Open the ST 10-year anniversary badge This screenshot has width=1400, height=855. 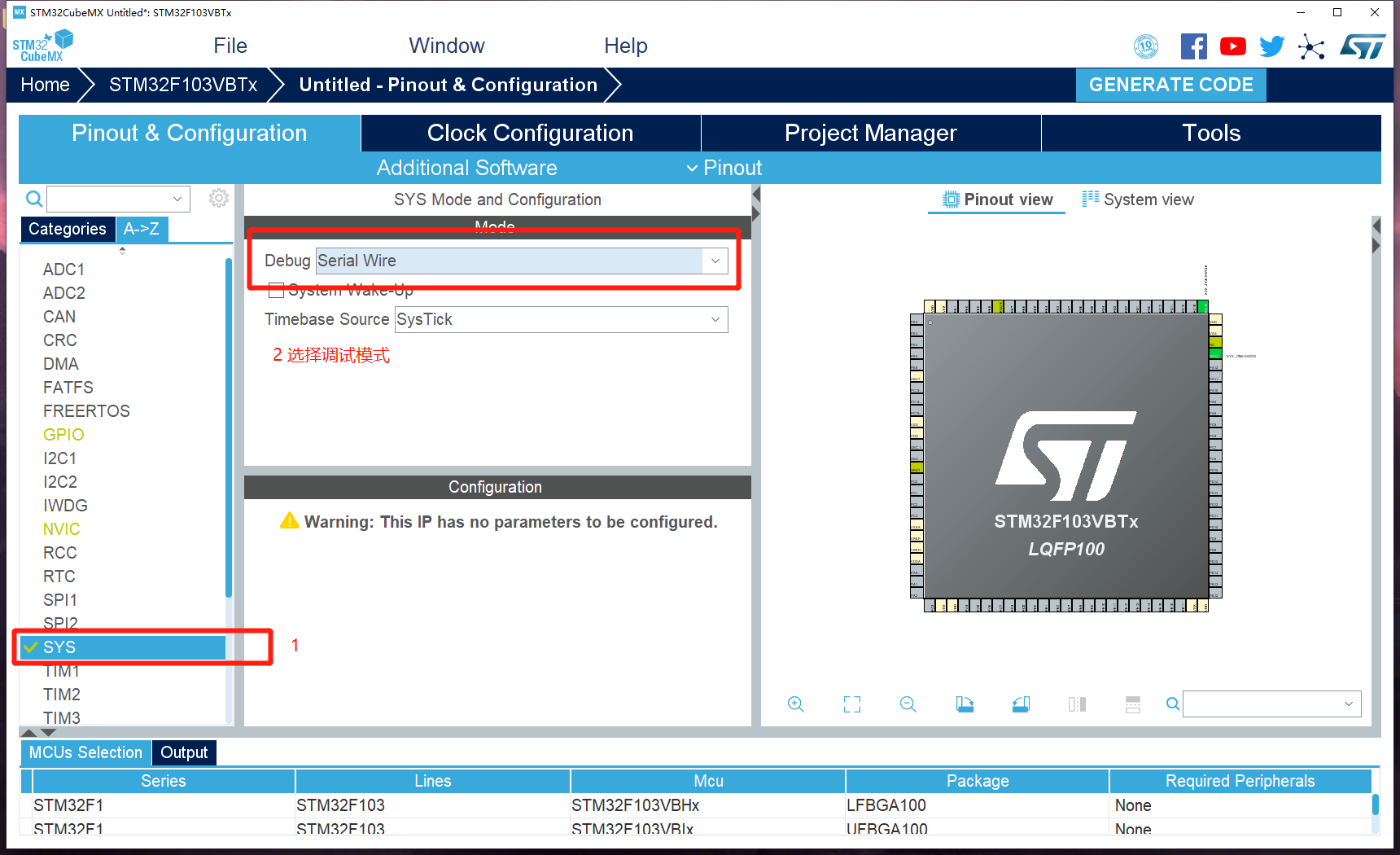[1146, 46]
